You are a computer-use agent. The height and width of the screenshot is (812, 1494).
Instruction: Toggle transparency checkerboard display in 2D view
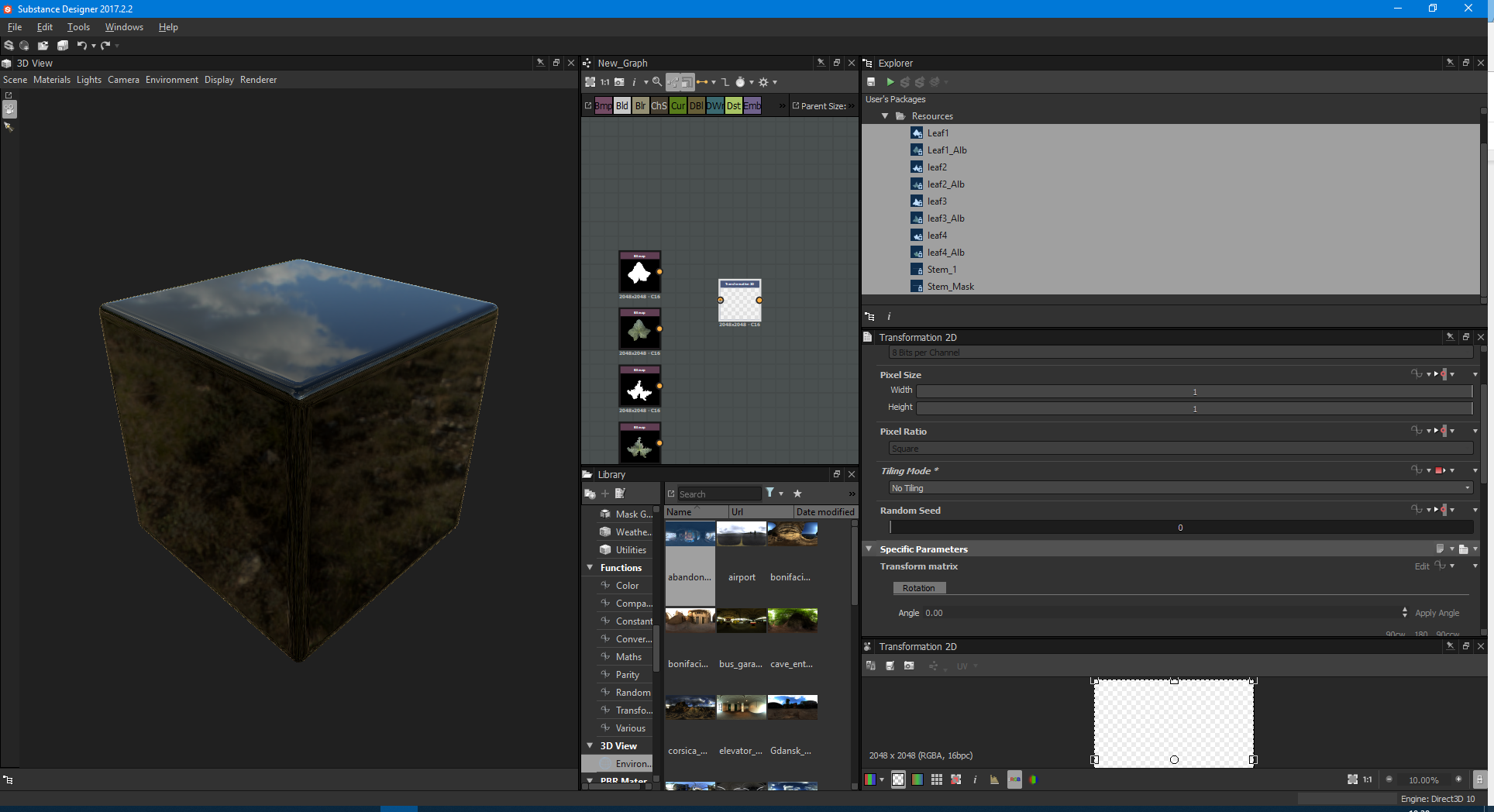click(898, 779)
